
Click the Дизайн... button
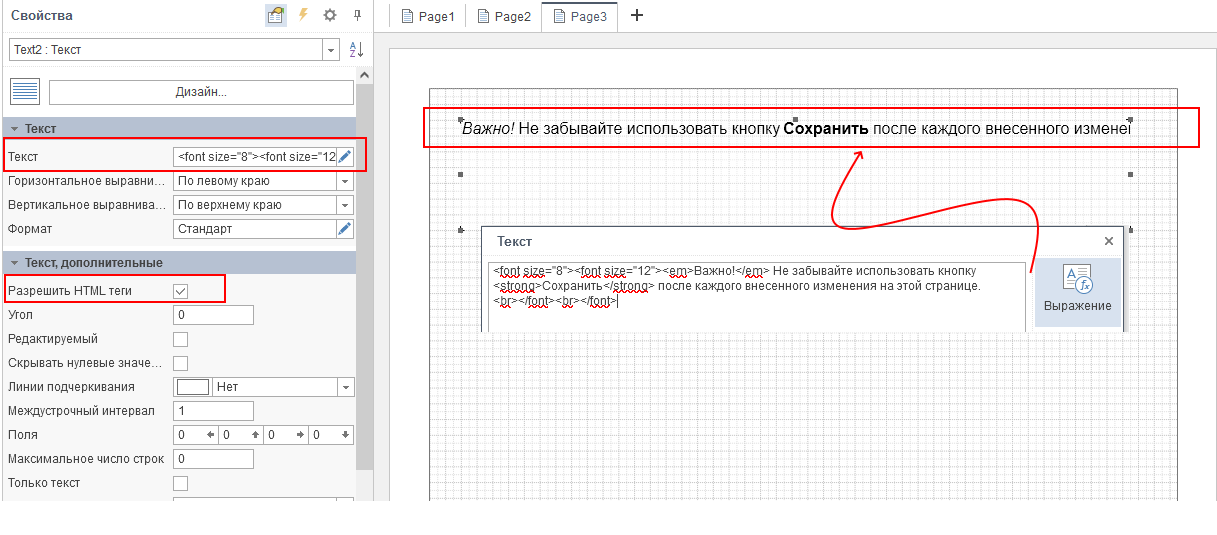(201, 92)
